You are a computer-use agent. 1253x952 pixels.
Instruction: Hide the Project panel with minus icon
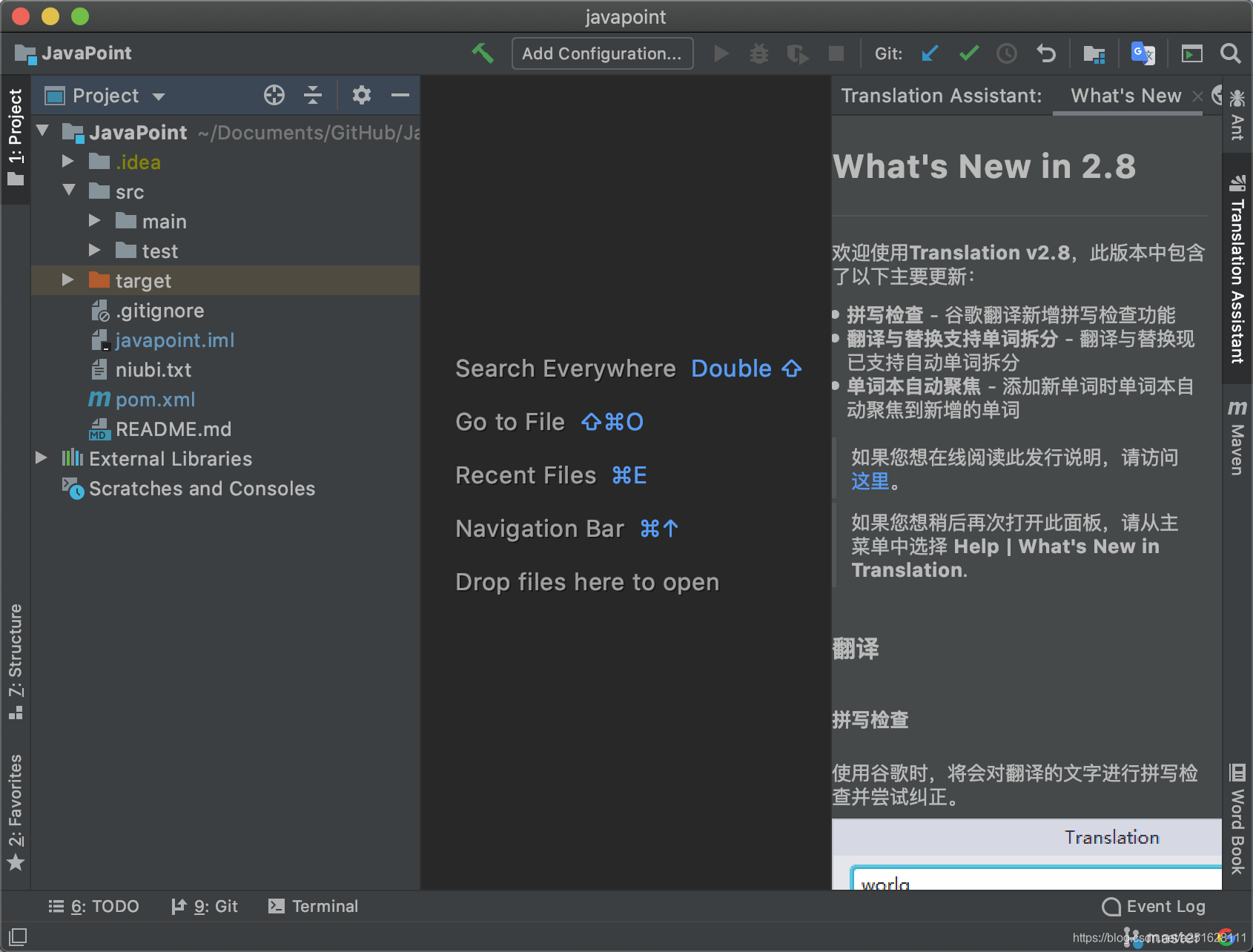[x=400, y=95]
